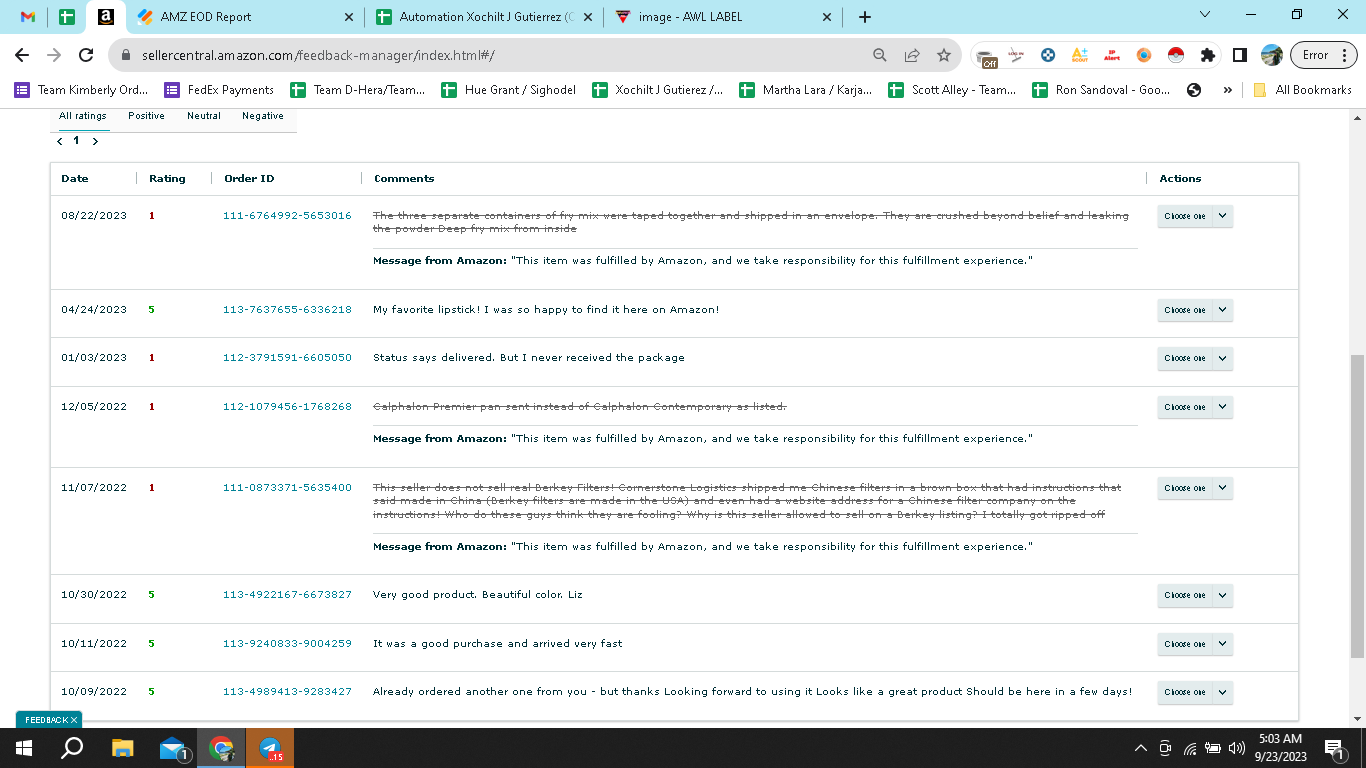Viewport: 1366px width, 768px height.
Task: Go to previous page of feedback
Action: point(60,141)
